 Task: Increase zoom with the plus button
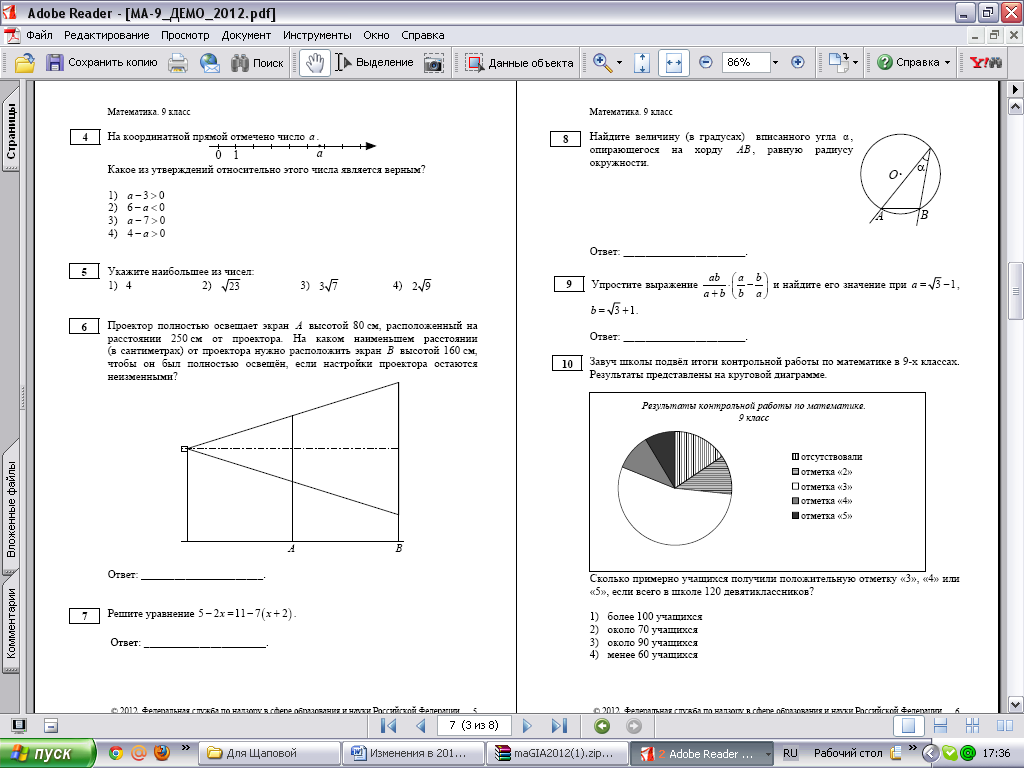[x=797, y=62]
